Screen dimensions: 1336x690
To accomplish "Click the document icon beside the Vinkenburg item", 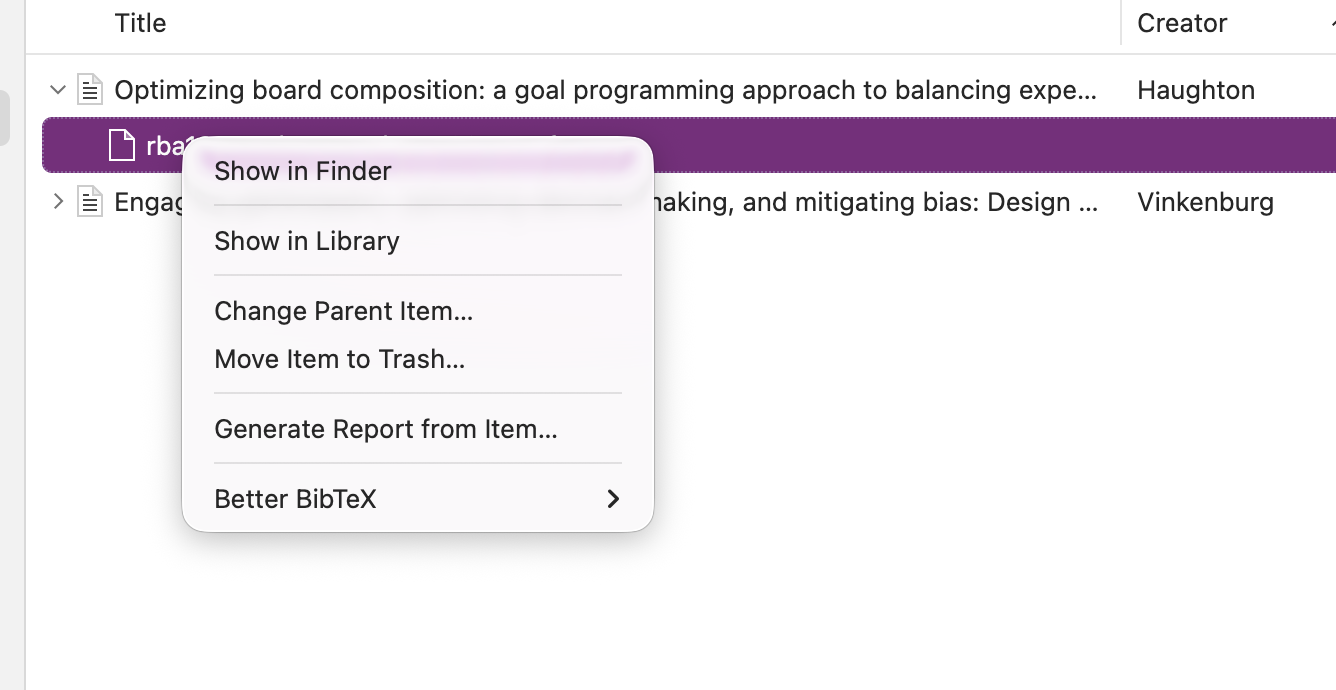I will 91,202.
